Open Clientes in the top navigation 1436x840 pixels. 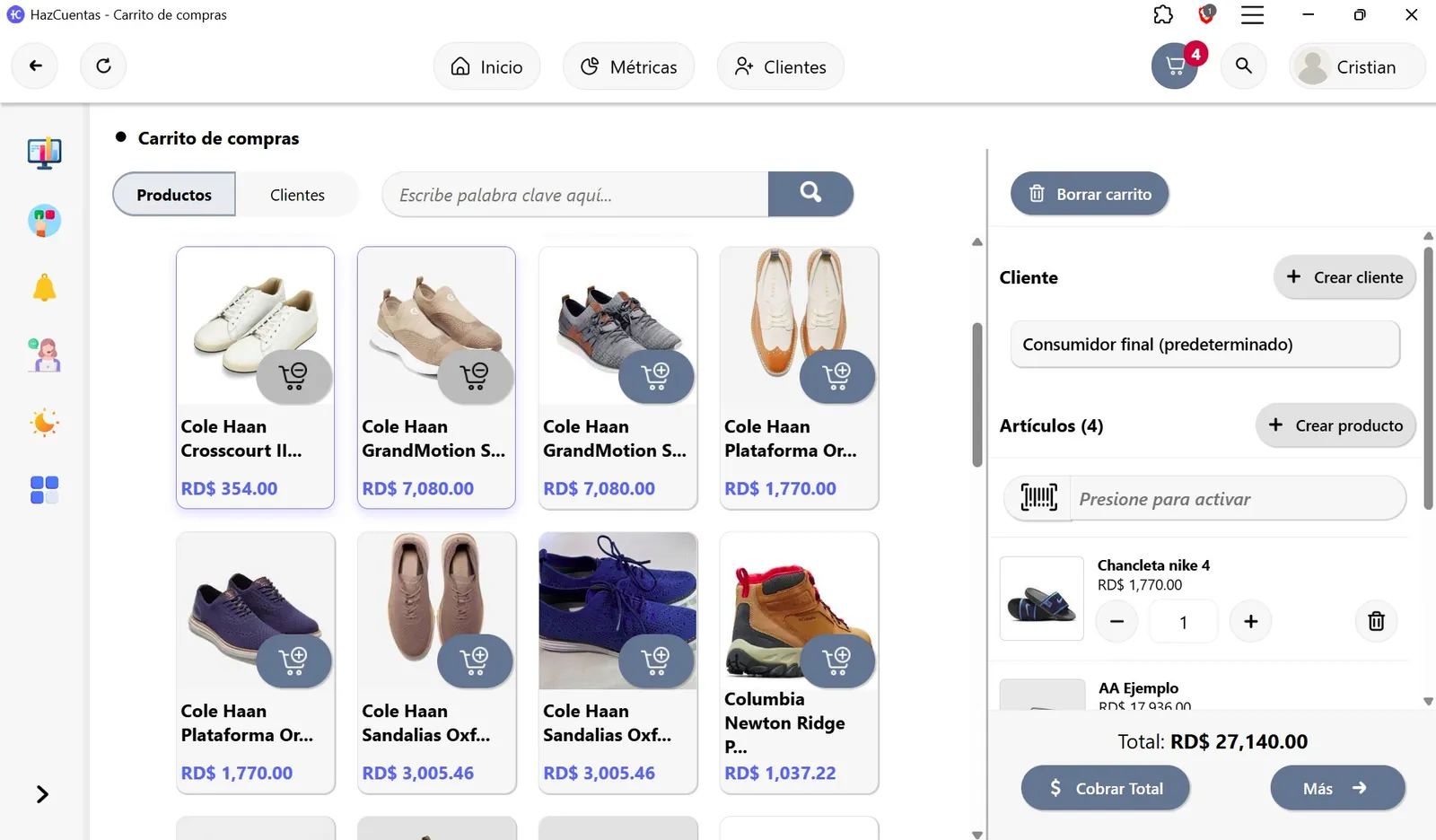(780, 66)
